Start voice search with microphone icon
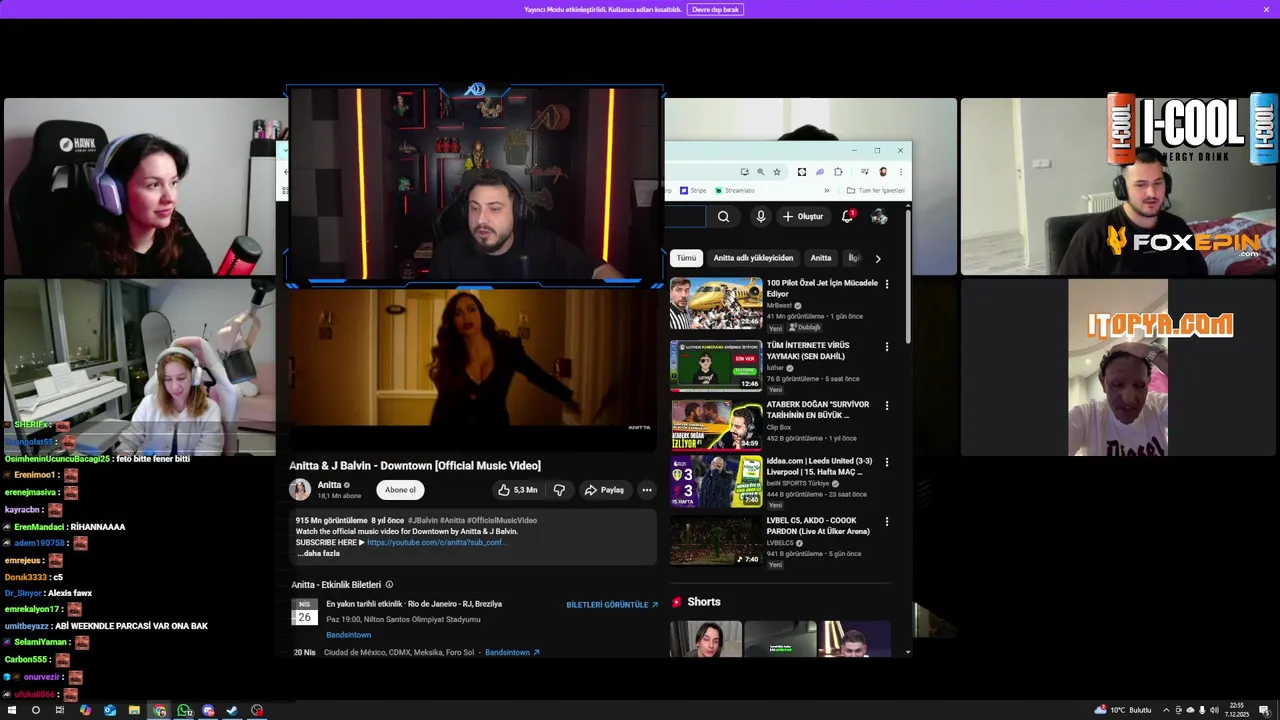Screen dimensions: 1280x720 (761, 216)
